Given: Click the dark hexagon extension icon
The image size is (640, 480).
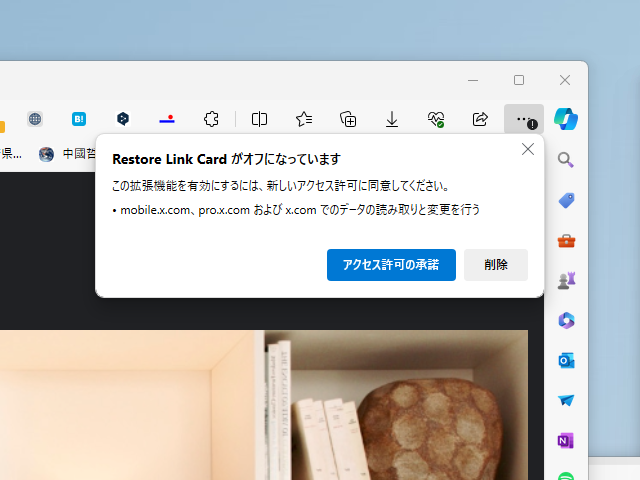Looking at the screenshot, I should point(123,119).
